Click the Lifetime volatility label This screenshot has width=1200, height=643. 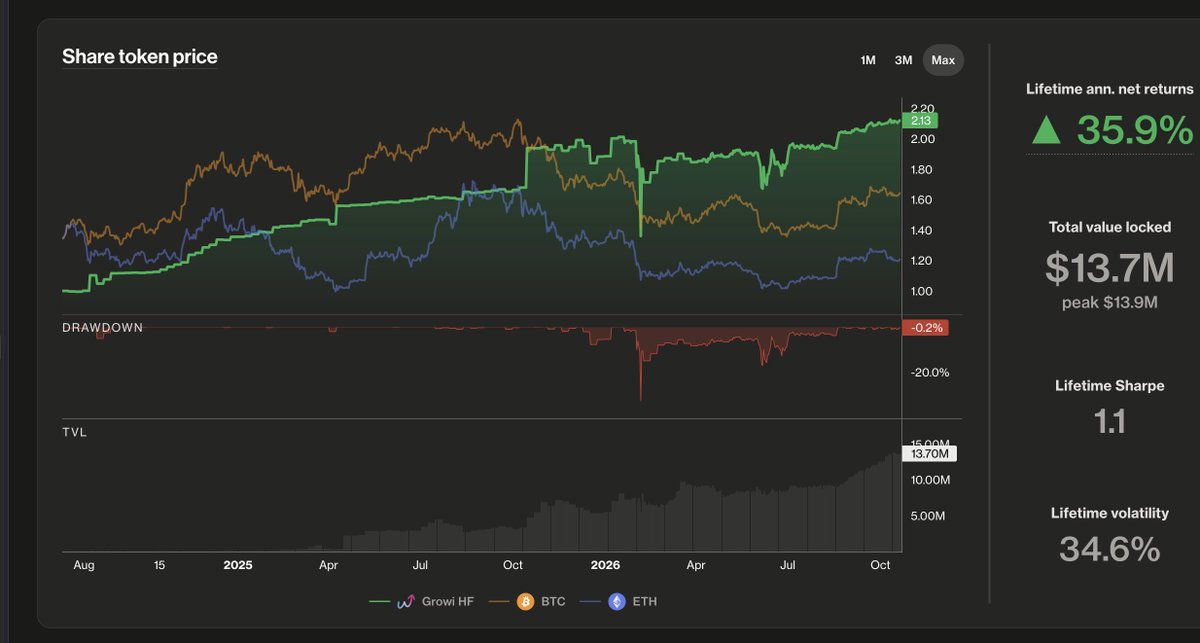1109,513
